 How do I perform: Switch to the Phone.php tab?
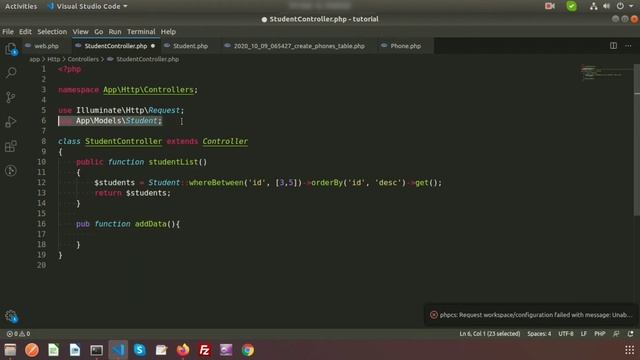click(405, 46)
